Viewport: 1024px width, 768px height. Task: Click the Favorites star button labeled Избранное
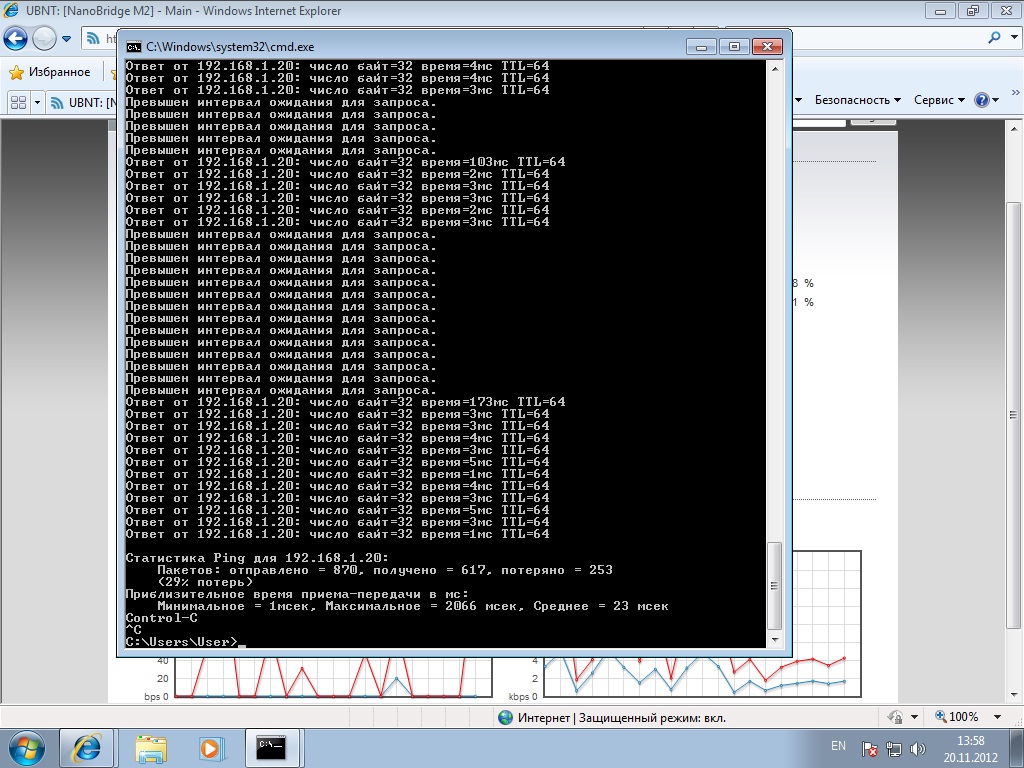(x=50, y=72)
